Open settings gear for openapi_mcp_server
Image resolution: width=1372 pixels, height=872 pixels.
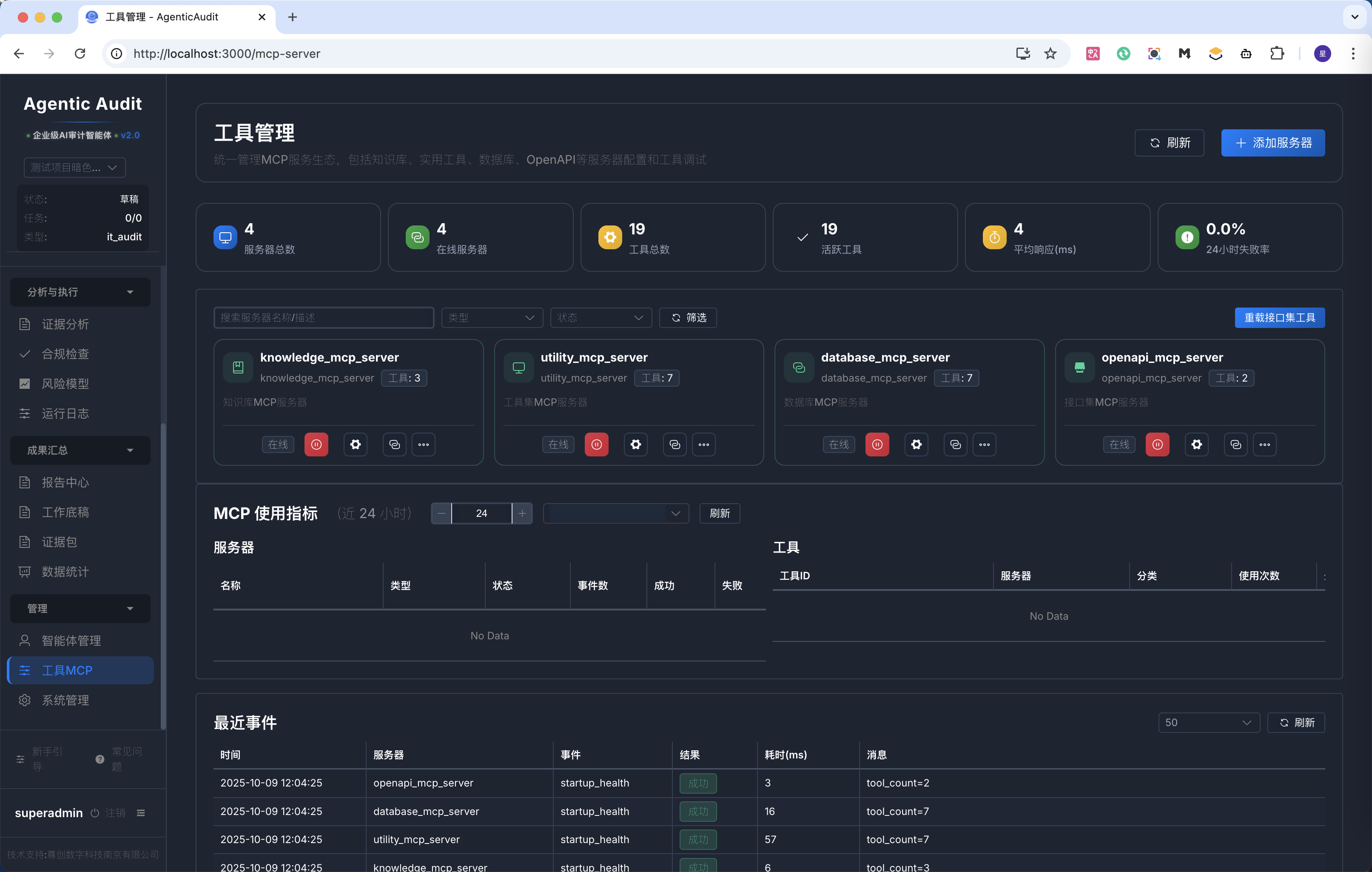(x=1196, y=445)
